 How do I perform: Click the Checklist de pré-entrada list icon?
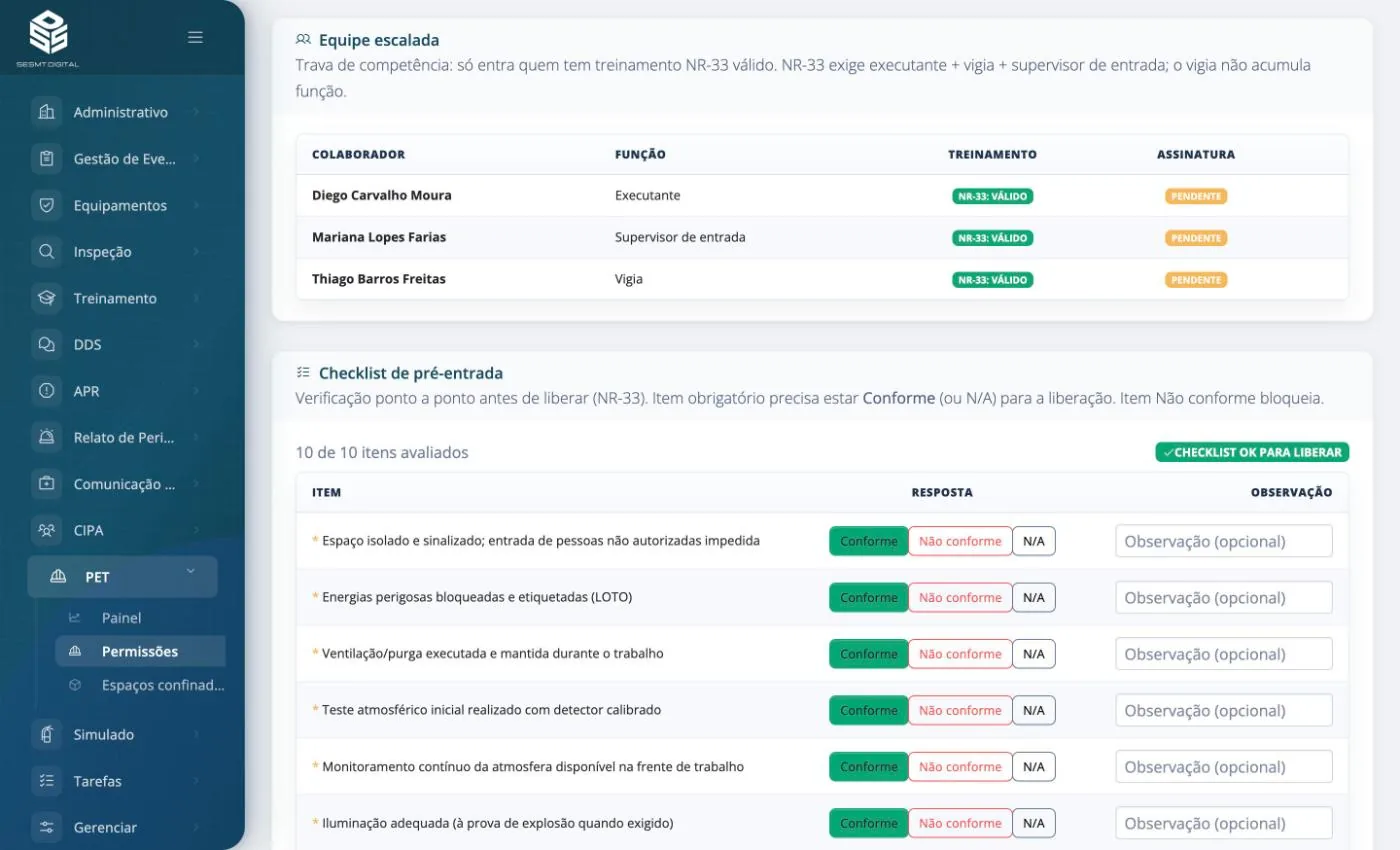tap(303, 373)
